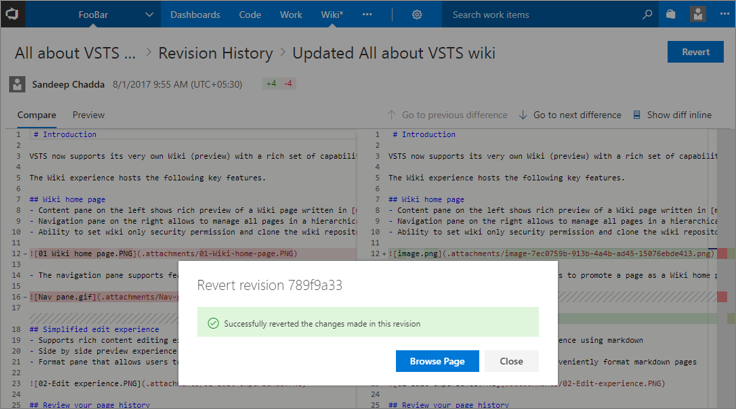The height and width of the screenshot is (409, 736).
Task: Toggle Show diff inline
Action: [672, 115]
